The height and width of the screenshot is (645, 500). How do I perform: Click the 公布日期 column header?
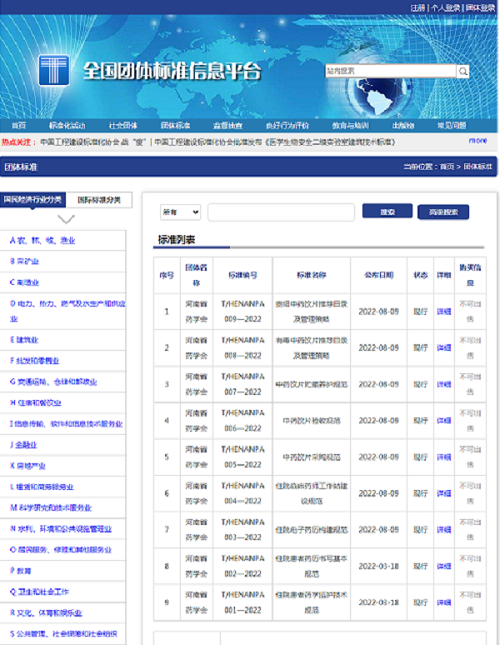(x=379, y=275)
